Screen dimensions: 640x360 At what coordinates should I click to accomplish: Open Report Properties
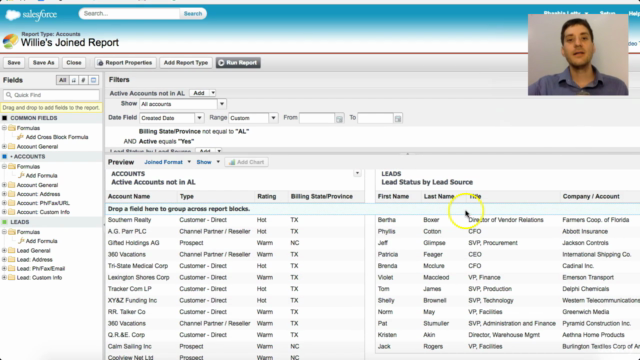coord(125,62)
